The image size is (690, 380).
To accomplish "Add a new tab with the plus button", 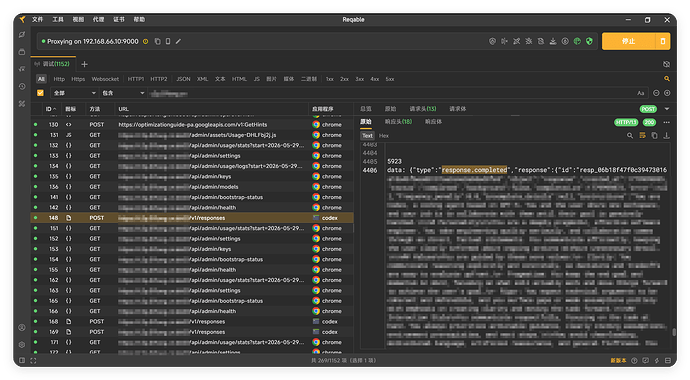I will (84, 64).
